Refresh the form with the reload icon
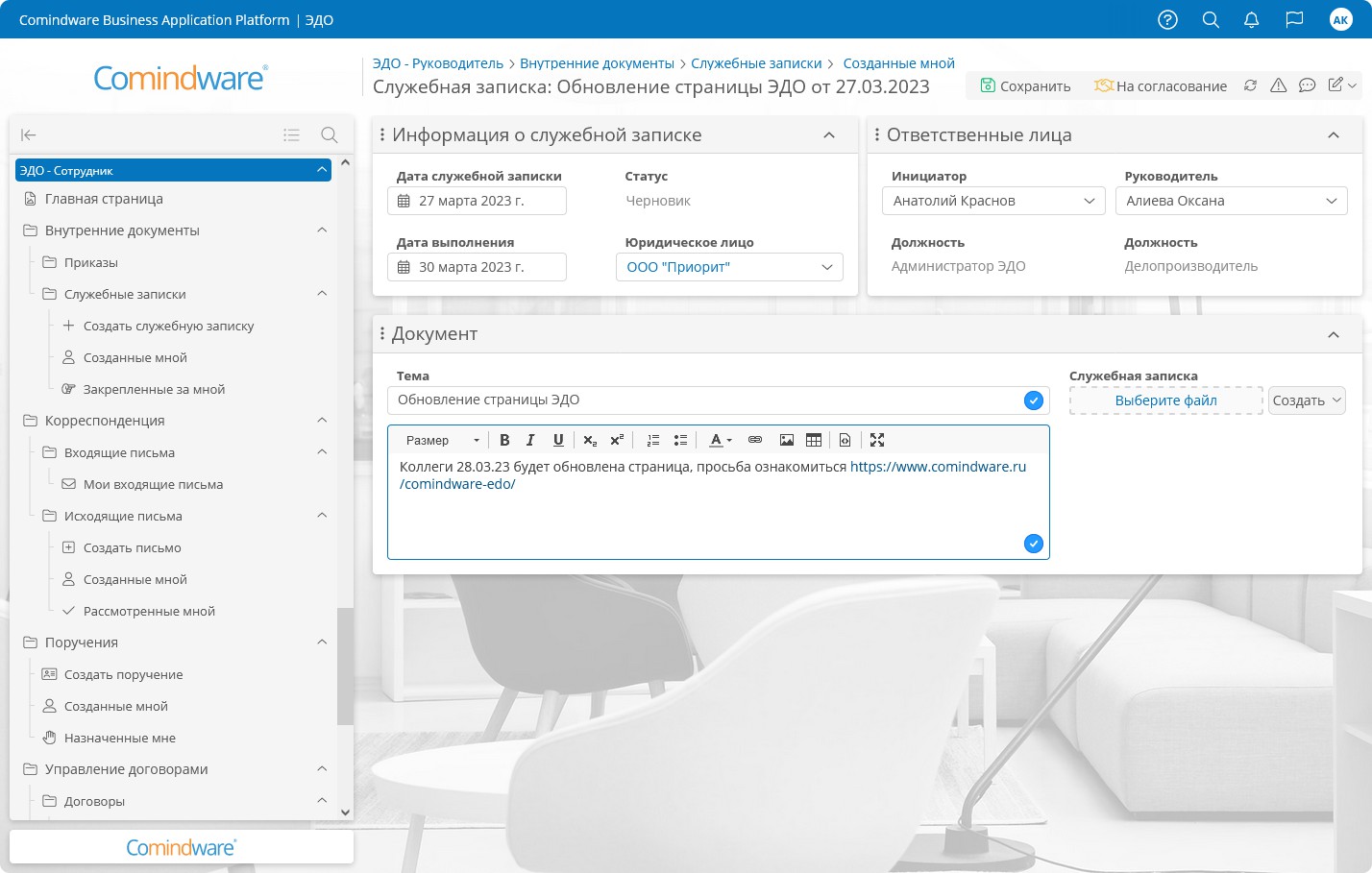The height and width of the screenshot is (873, 1372). click(1250, 85)
